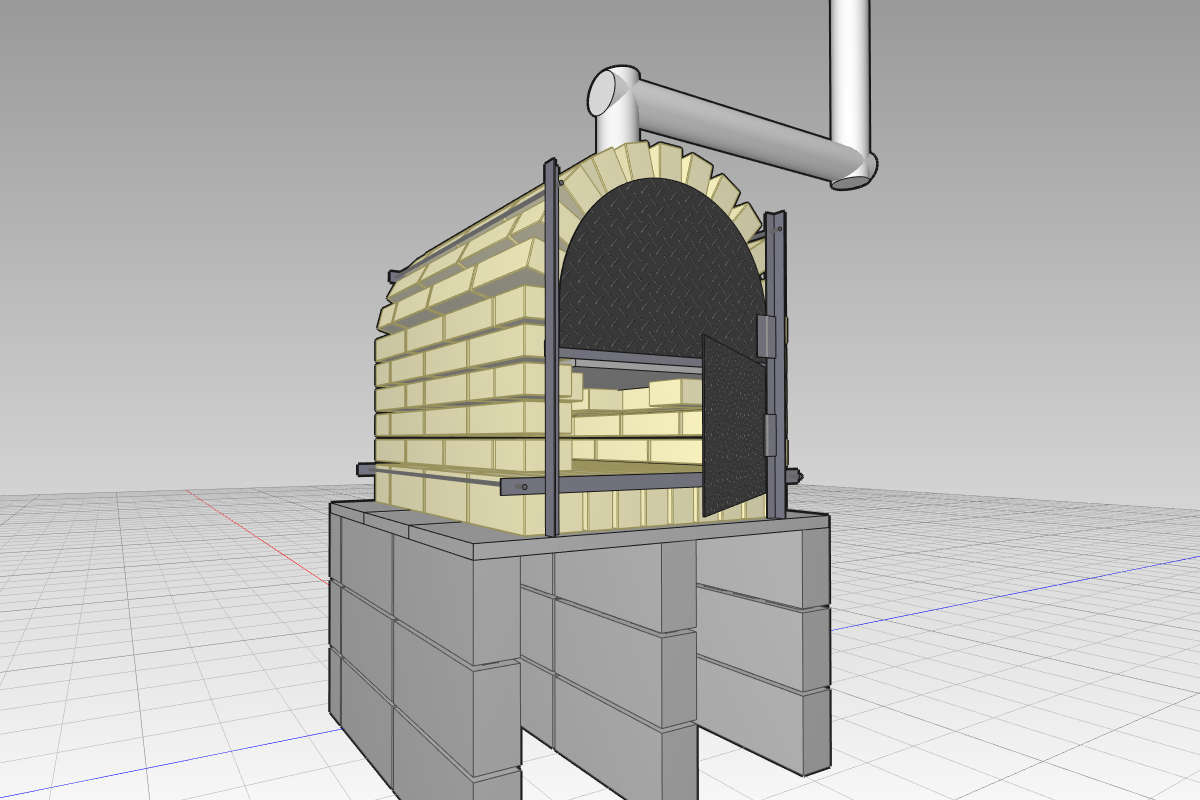Pick the short pipe stub above the arch
This screenshot has height=800, width=1200.
tap(614, 125)
